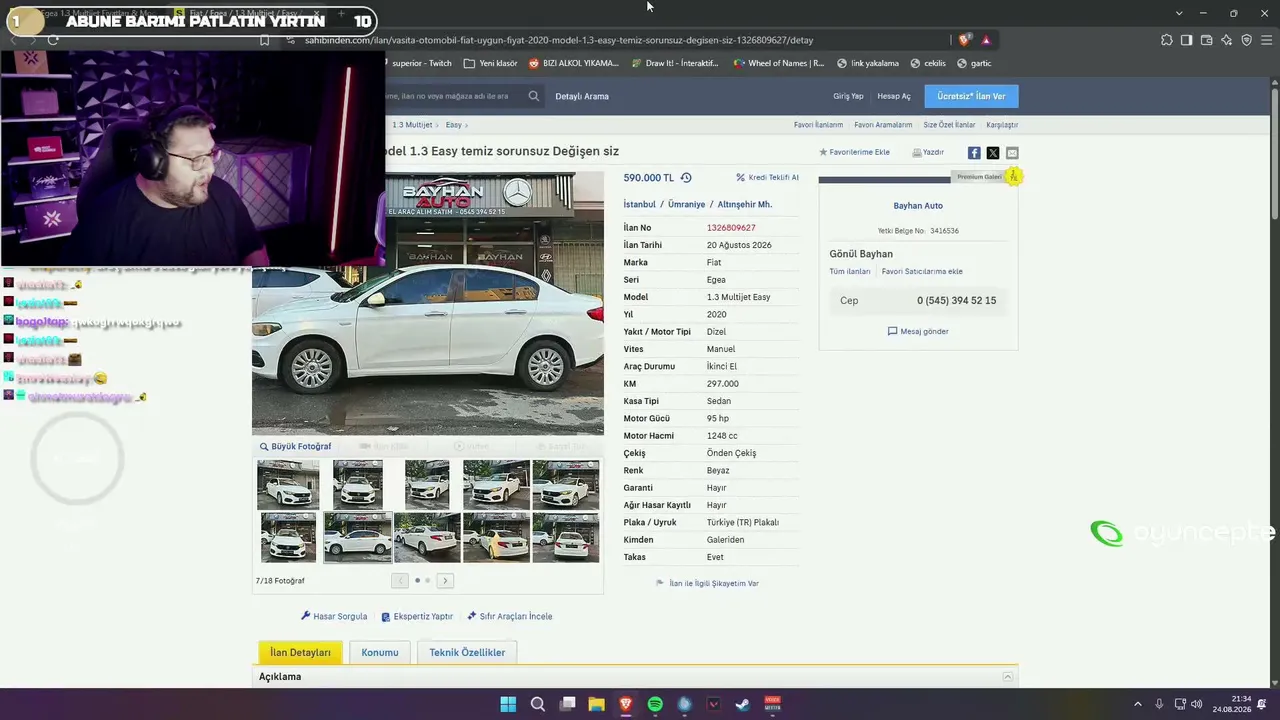Image resolution: width=1280 pixels, height=720 pixels.
Task: Click the Yazdır print link
Action: [x=928, y=152]
